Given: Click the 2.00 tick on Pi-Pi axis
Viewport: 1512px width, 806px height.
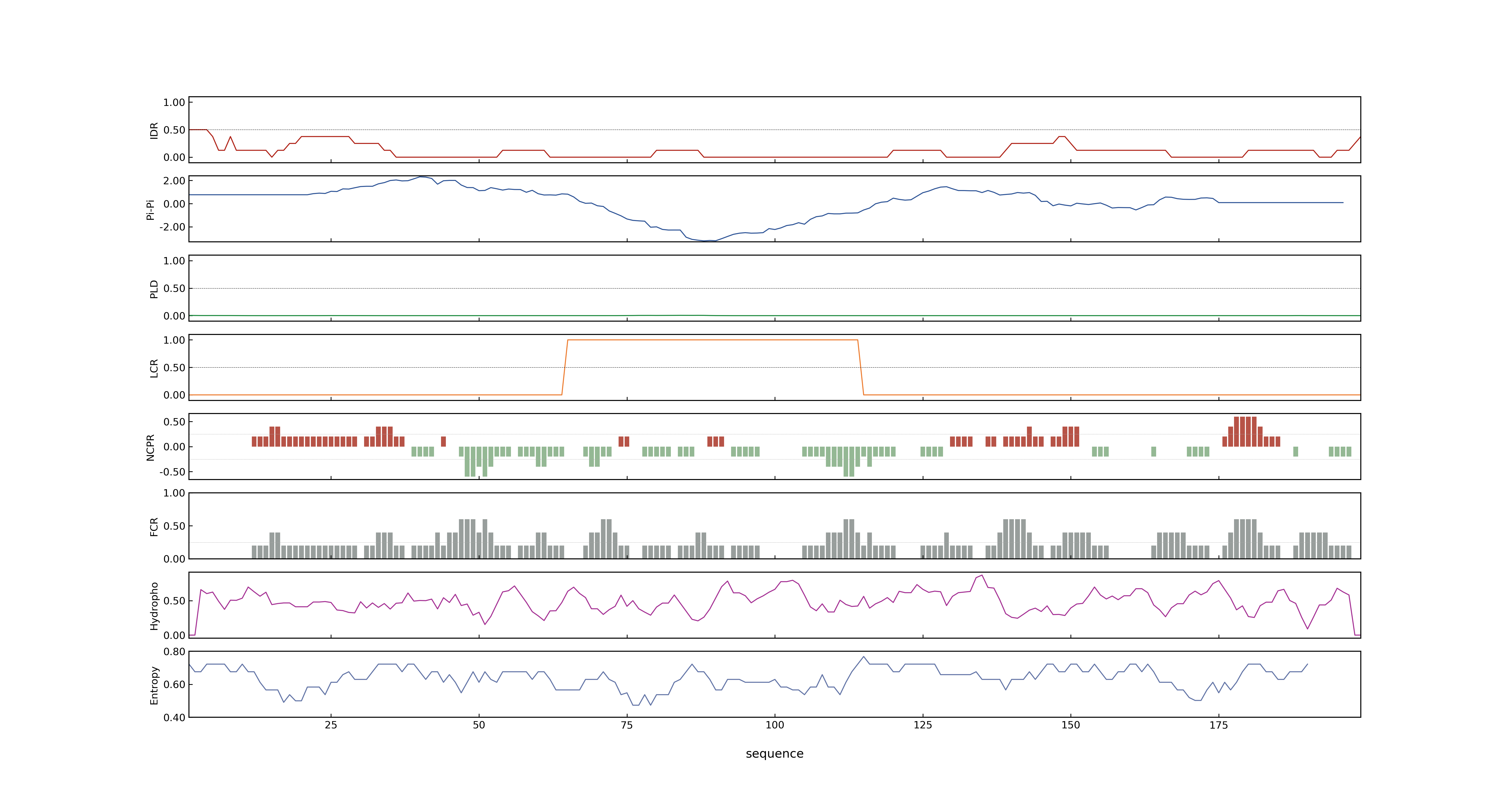Looking at the screenshot, I should pyautogui.click(x=174, y=181).
